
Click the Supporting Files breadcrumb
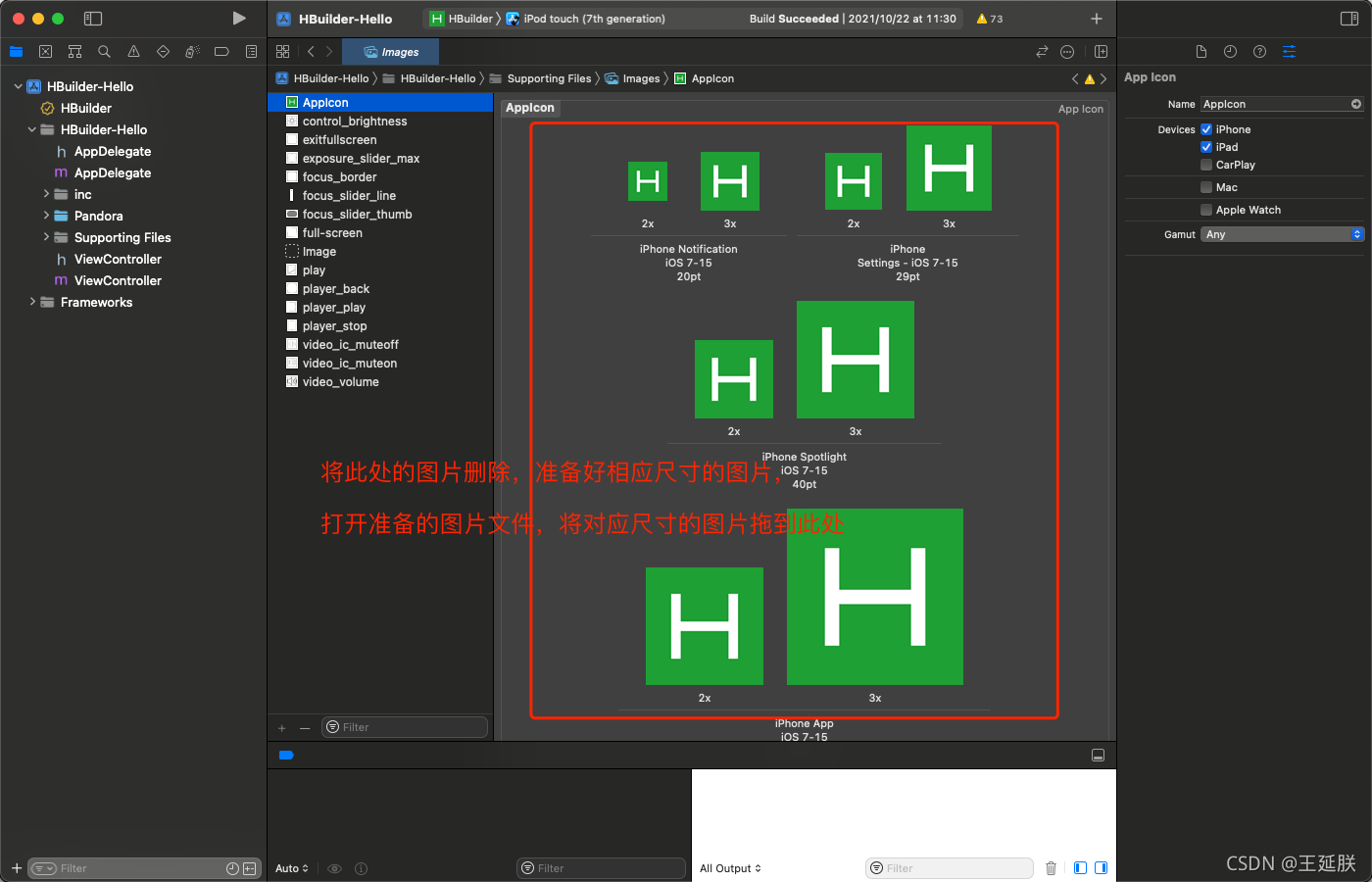(540, 78)
